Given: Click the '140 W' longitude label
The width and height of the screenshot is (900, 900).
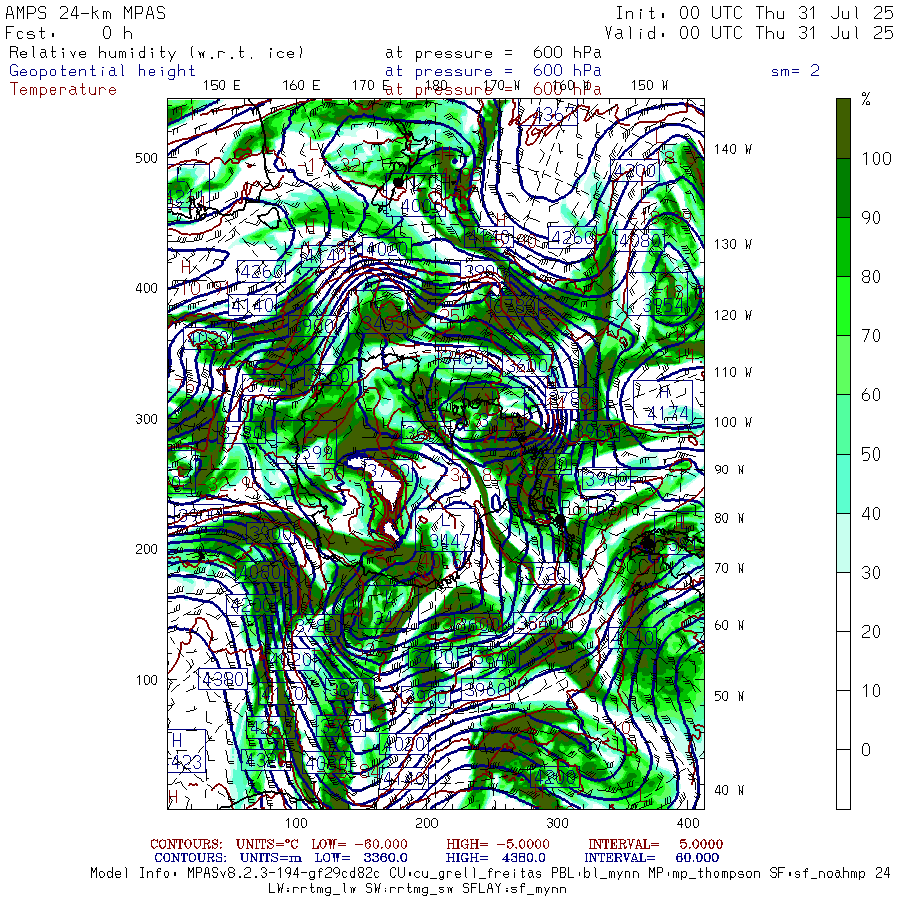Looking at the screenshot, I should (x=732, y=149).
